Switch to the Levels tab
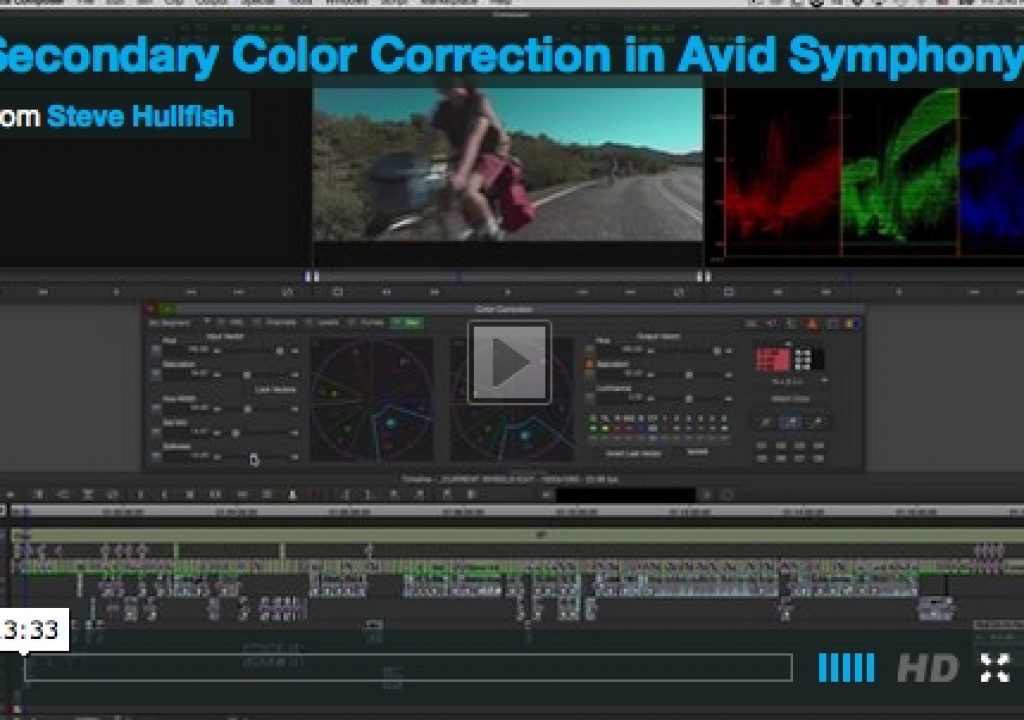This screenshot has height=720, width=1024. coord(324,323)
